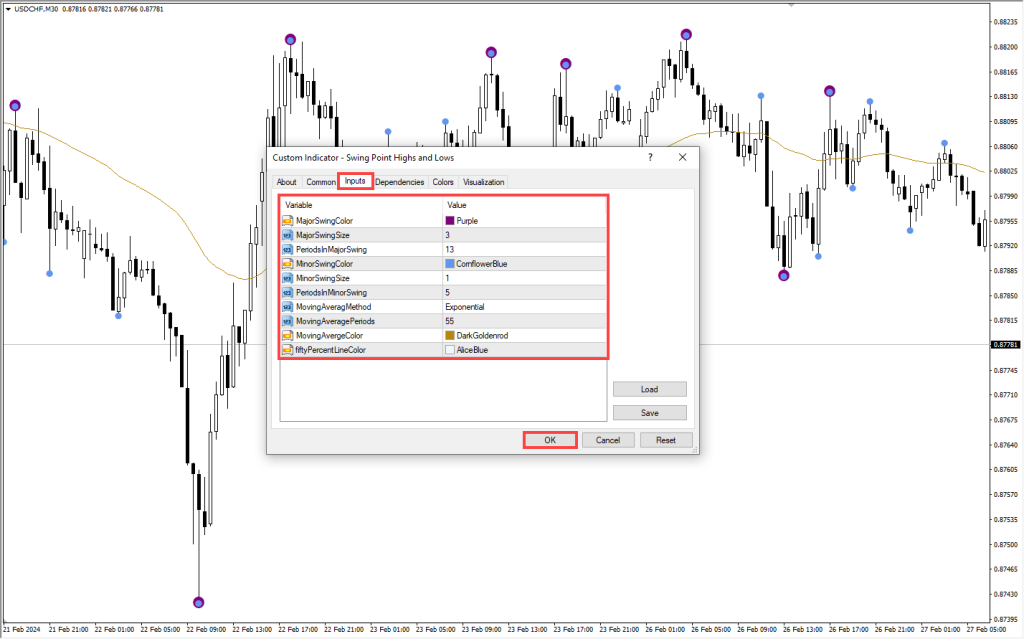The height and width of the screenshot is (639, 1024).
Task: Select the MinorSwingColor row label
Action: tap(324, 264)
